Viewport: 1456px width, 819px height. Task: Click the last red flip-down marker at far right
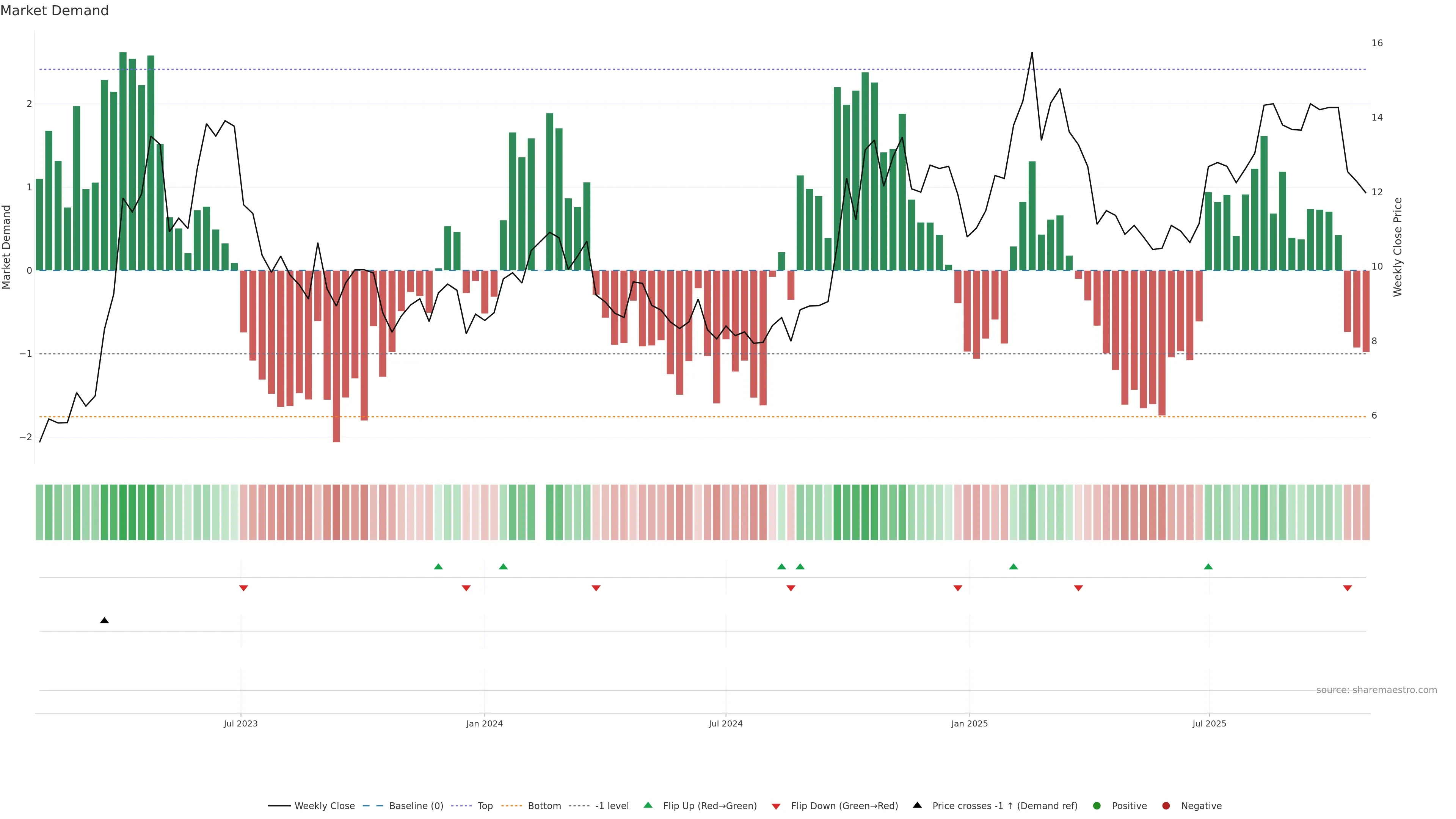1347,588
